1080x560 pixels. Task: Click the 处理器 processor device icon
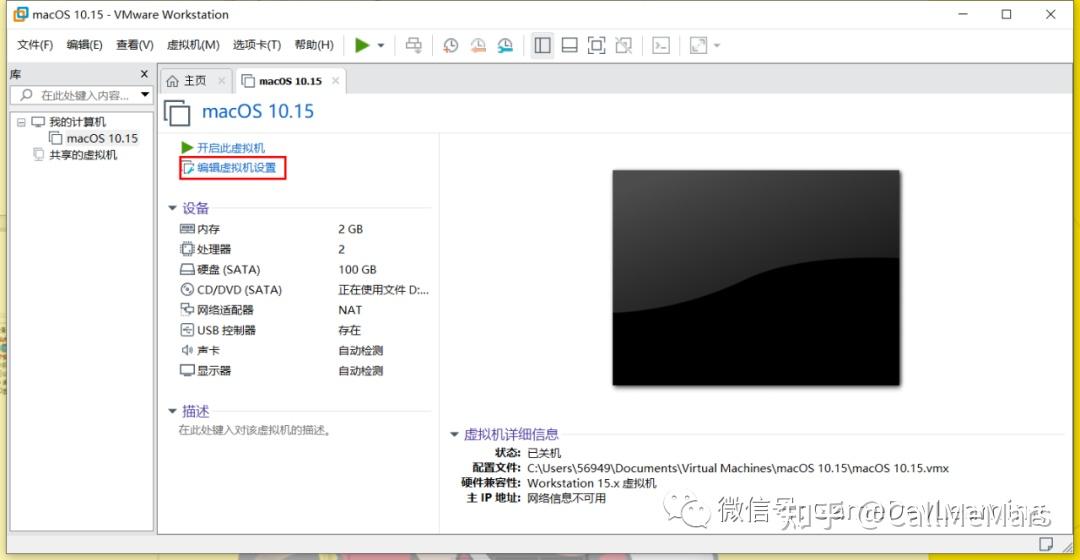pos(187,249)
